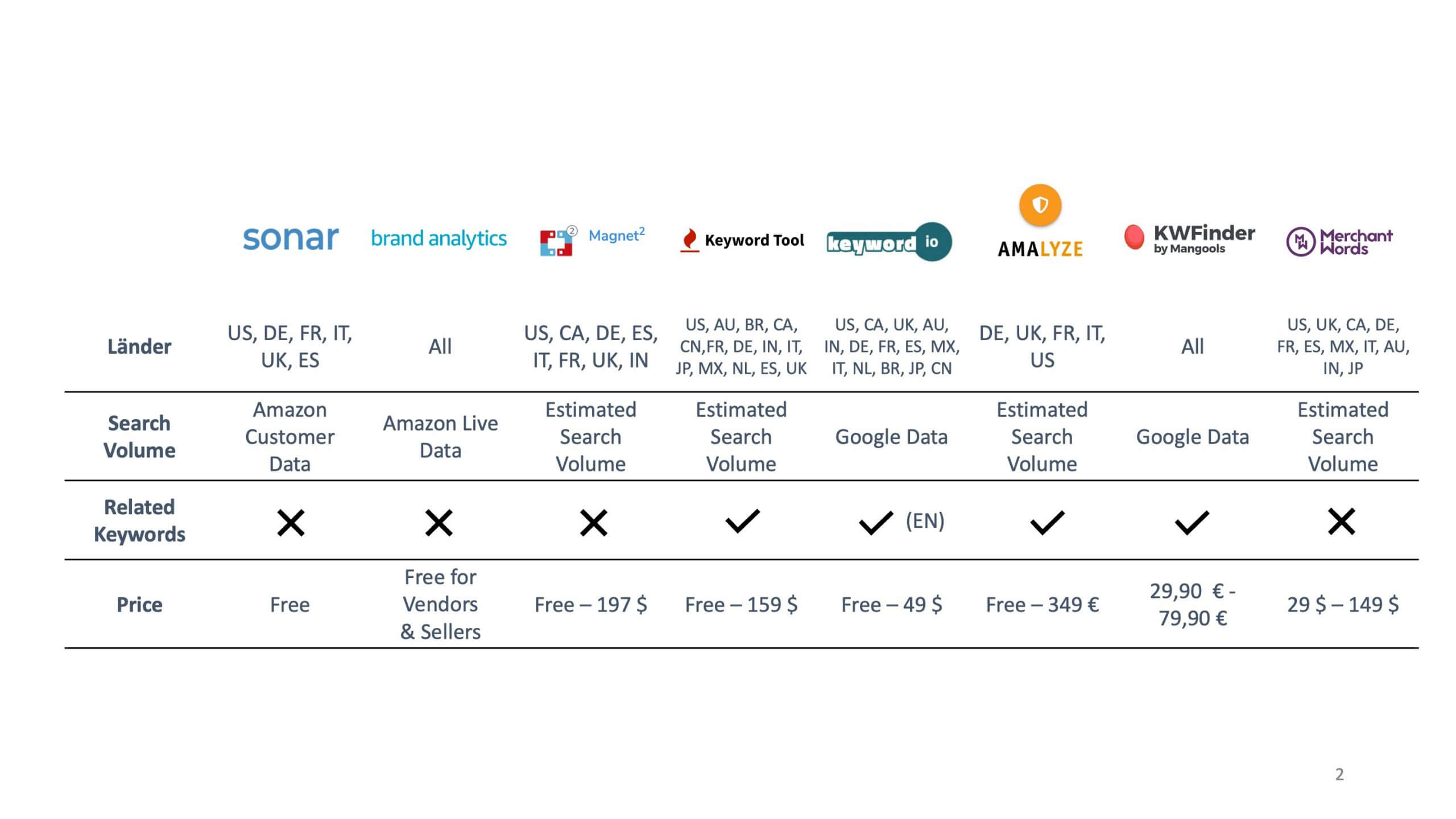Click the checkmark under AMALYZE column
1456x819 pixels.
click(x=1046, y=522)
